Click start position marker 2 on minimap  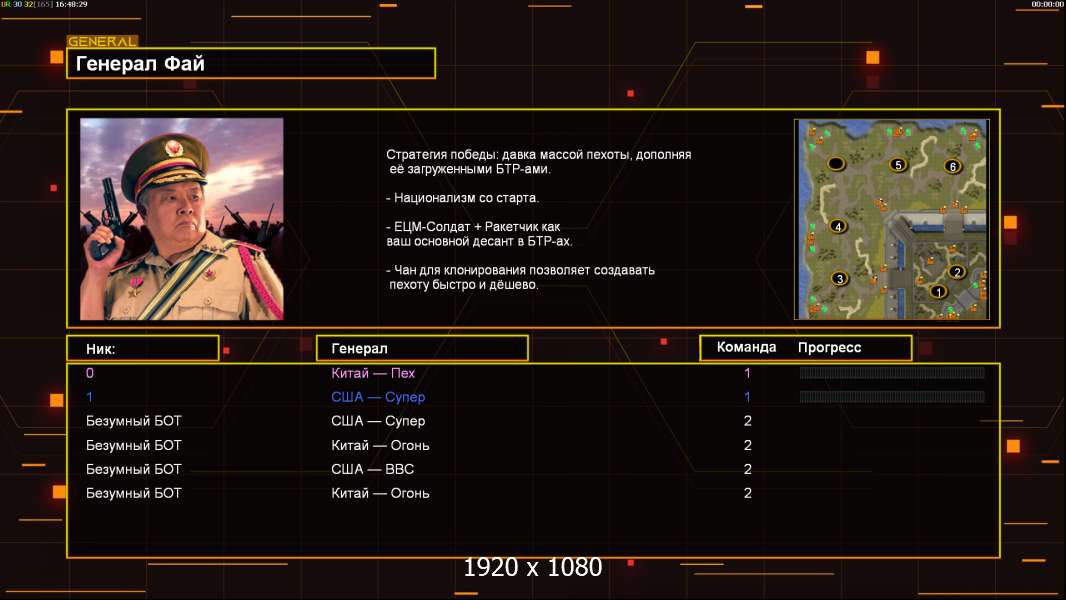957,272
